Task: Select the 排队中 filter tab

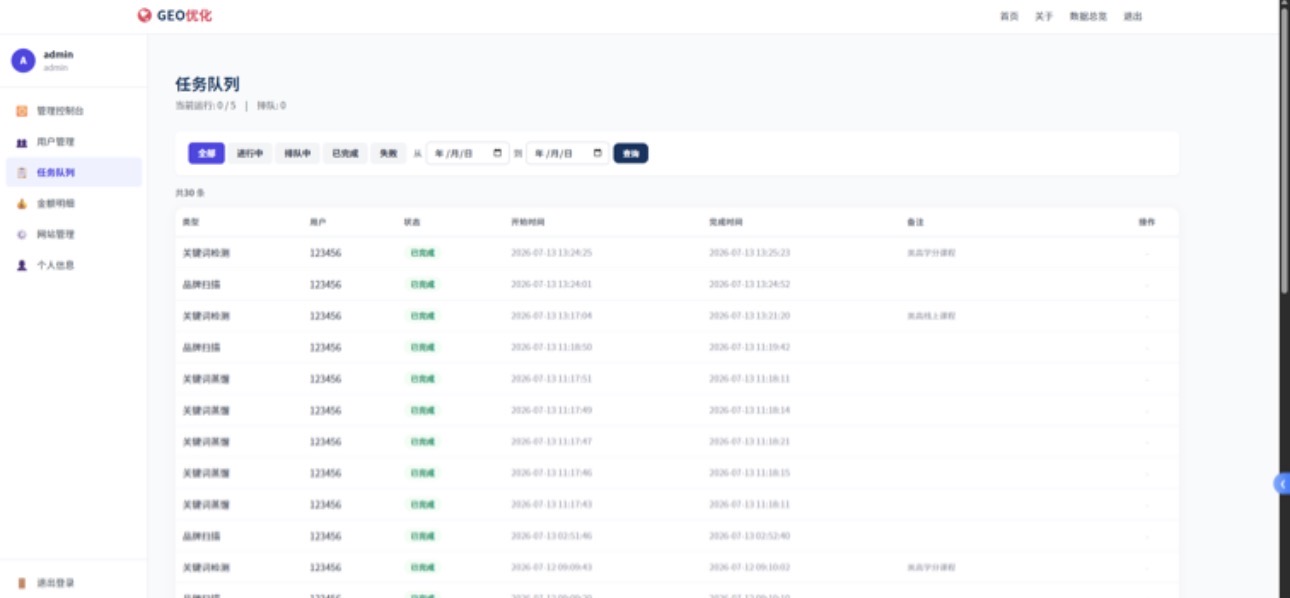Action: coord(297,153)
